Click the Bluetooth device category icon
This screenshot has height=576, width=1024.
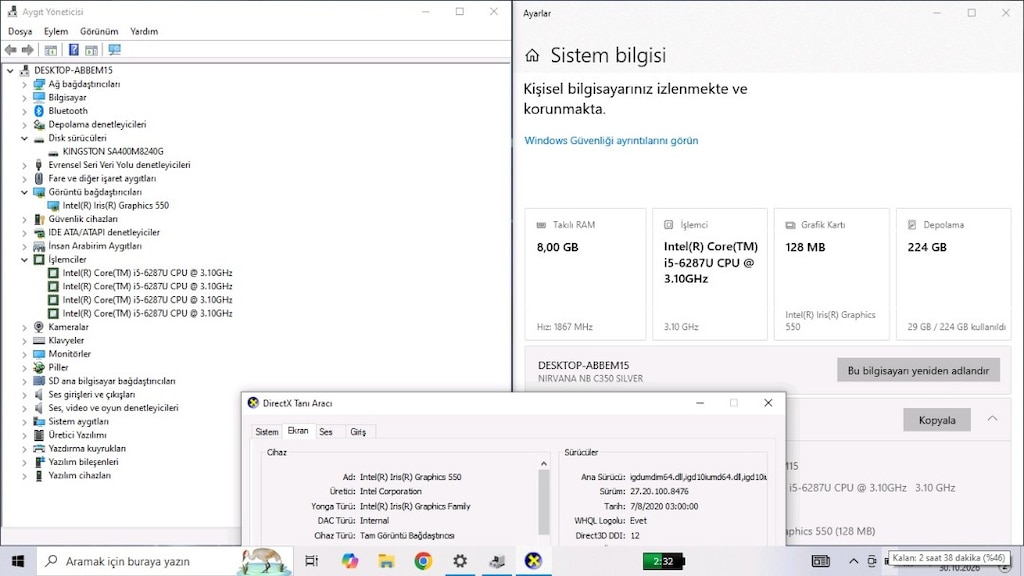39,111
